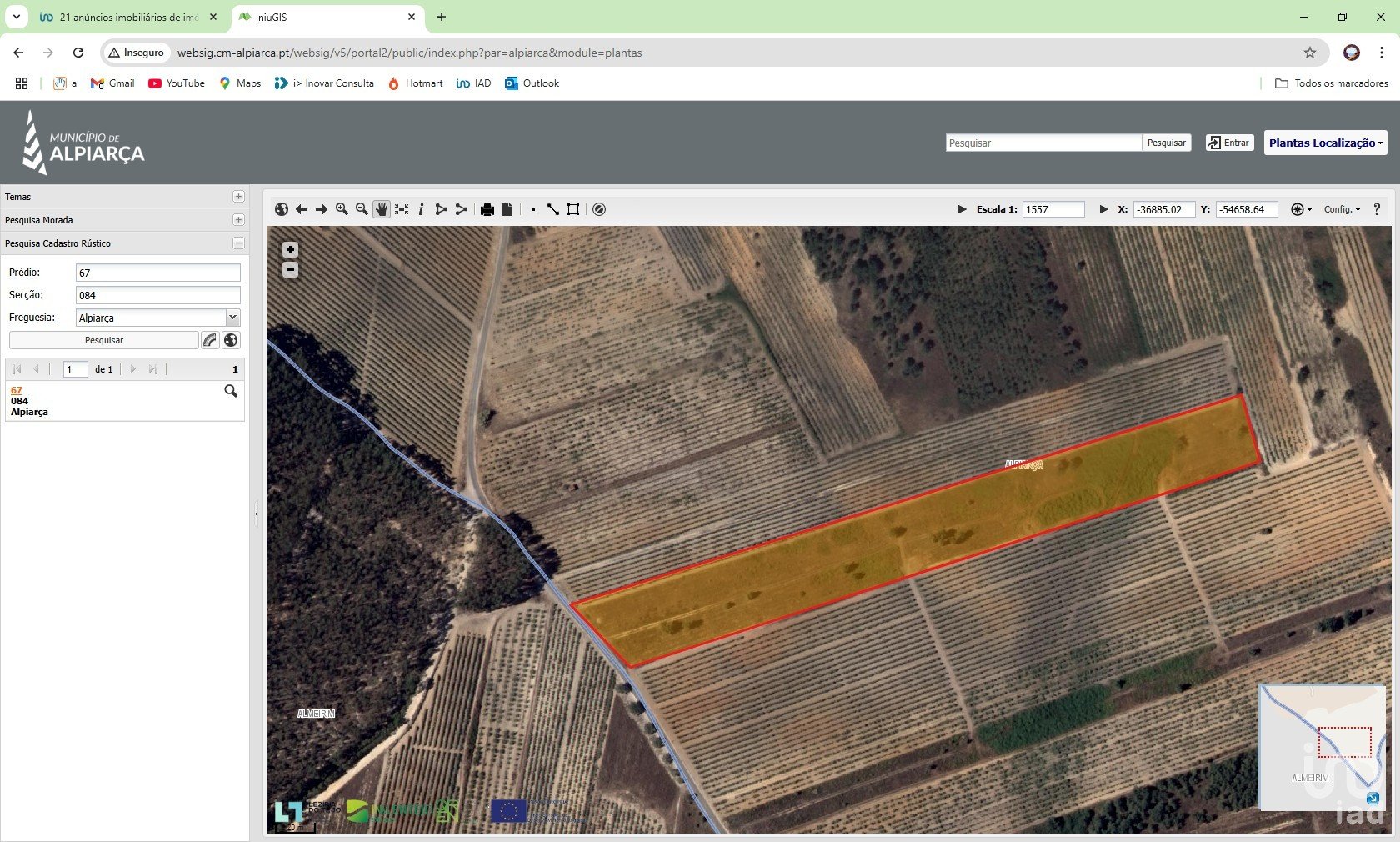Expand the Temas panel
This screenshot has width=1400, height=842.
pyautogui.click(x=238, y=197)
